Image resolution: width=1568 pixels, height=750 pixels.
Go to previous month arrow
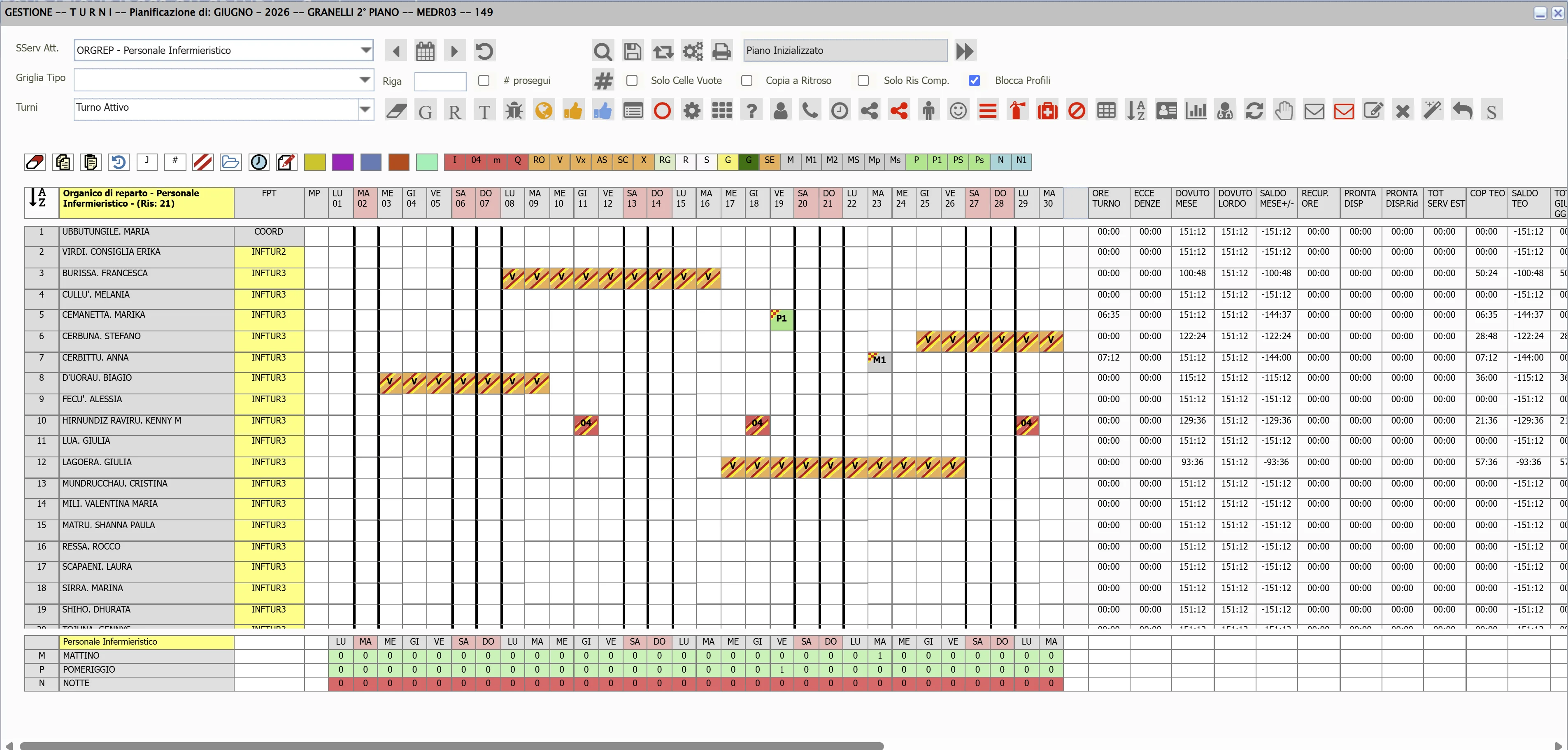[395, 51]
